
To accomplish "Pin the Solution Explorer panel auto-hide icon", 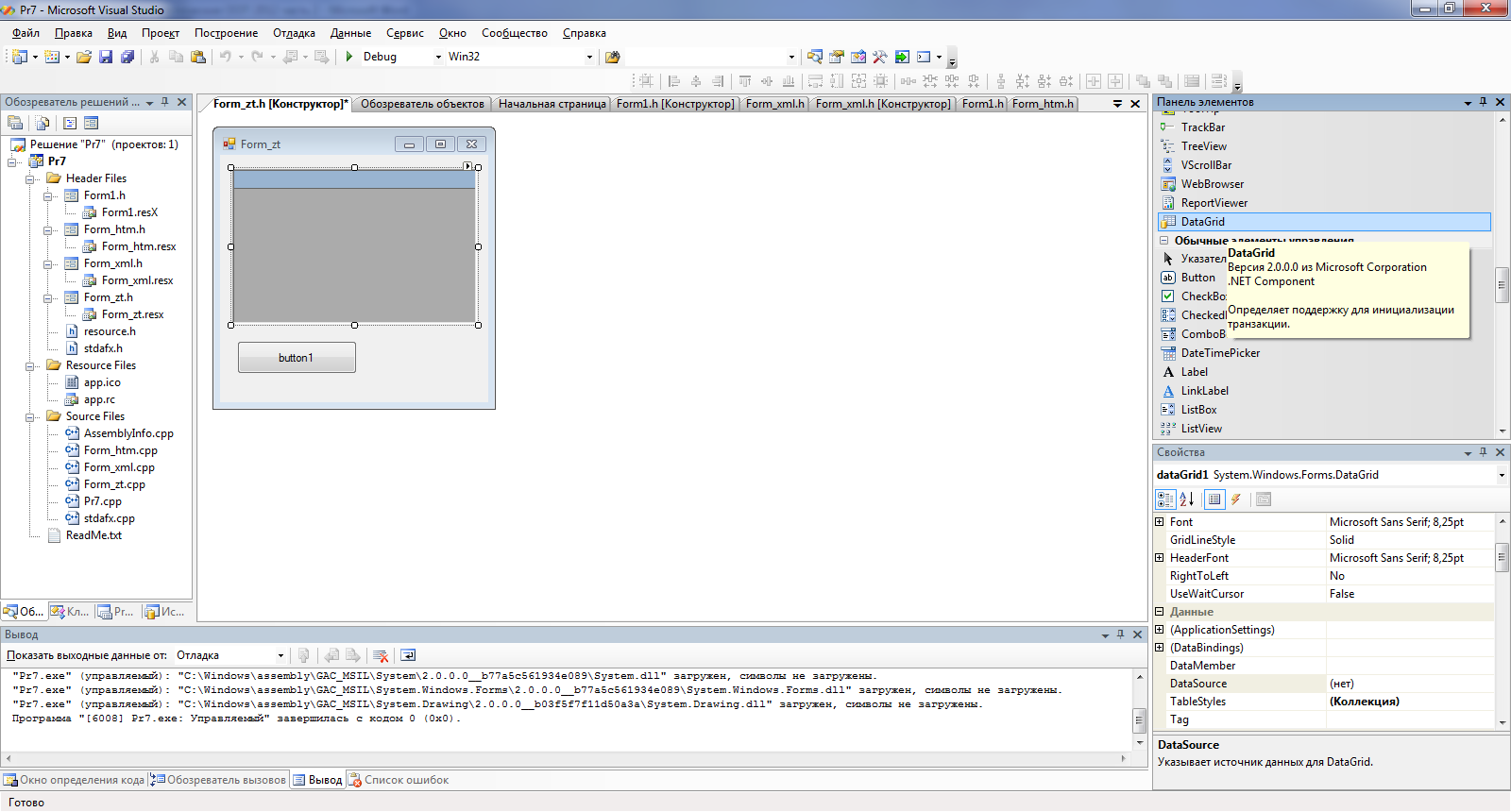I will point(165,102).
